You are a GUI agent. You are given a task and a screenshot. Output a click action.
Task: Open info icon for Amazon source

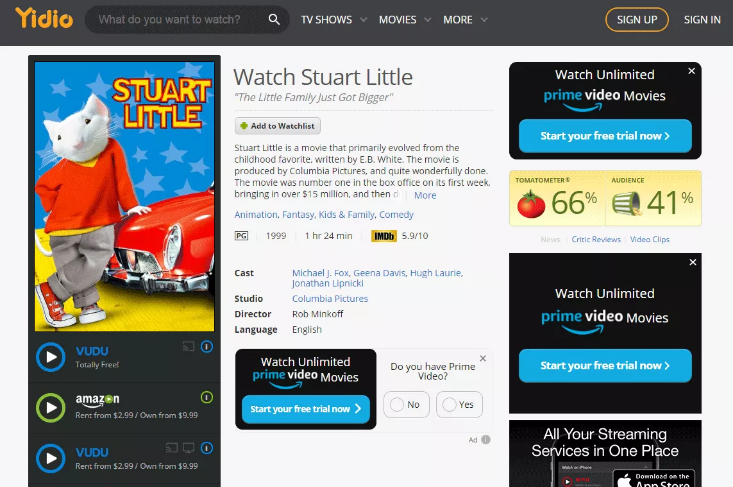coord(207,397)
